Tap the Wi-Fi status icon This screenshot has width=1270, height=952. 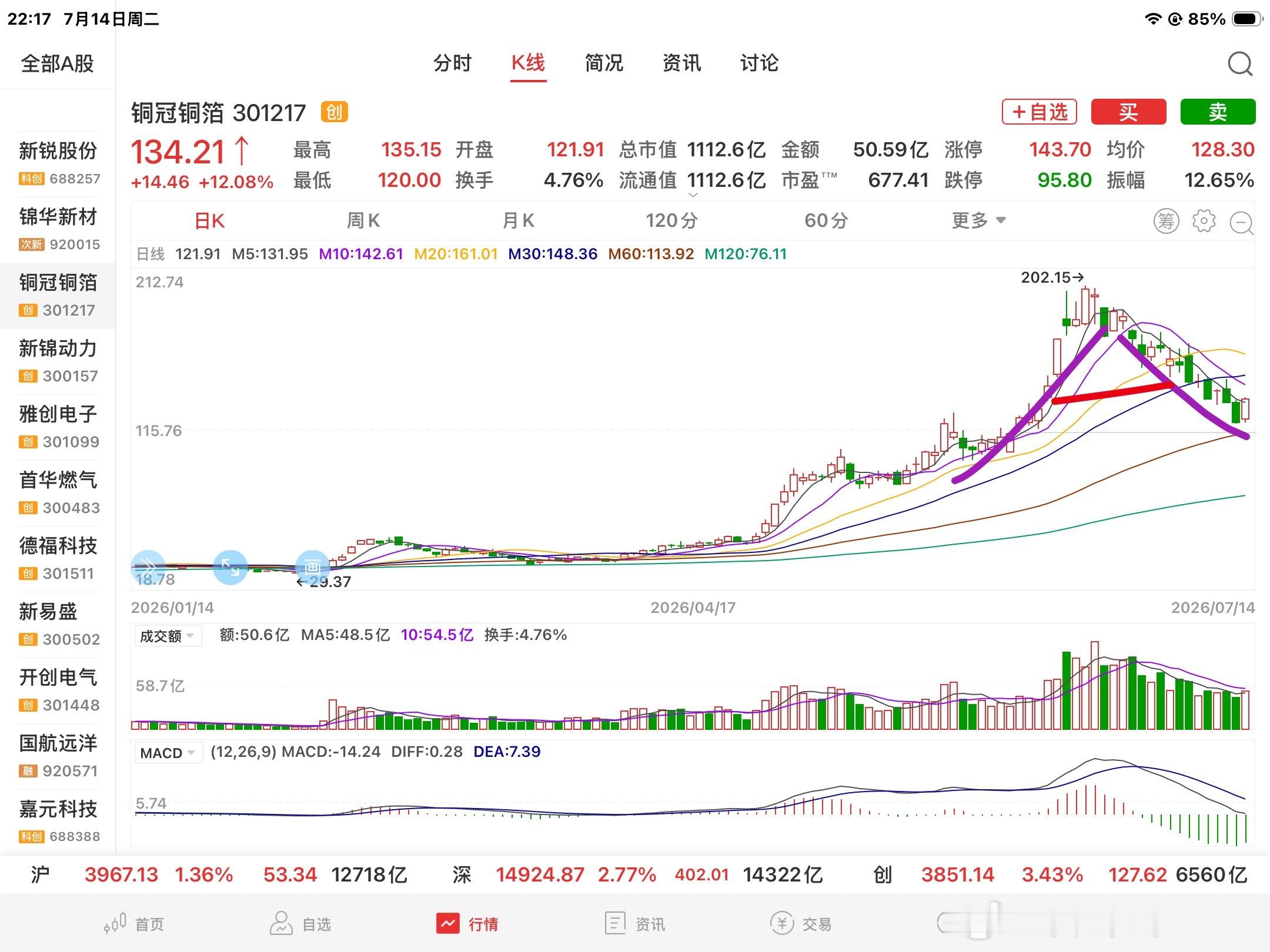[1153, 19]
